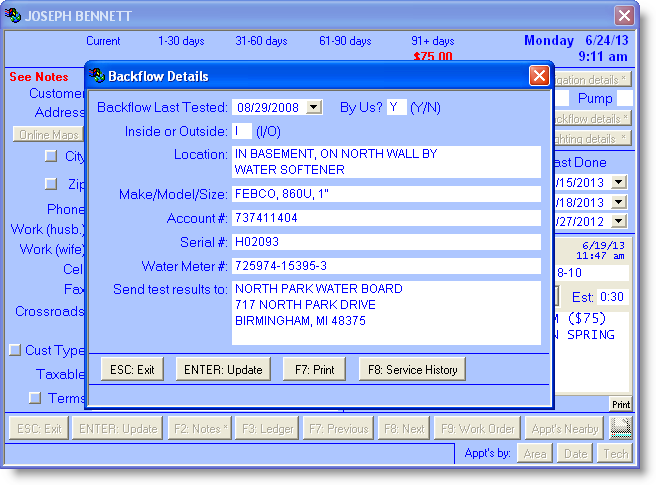Toggle the Zip checkbox
This screenshot has width=656, height=485.
(x=51, y=183)
